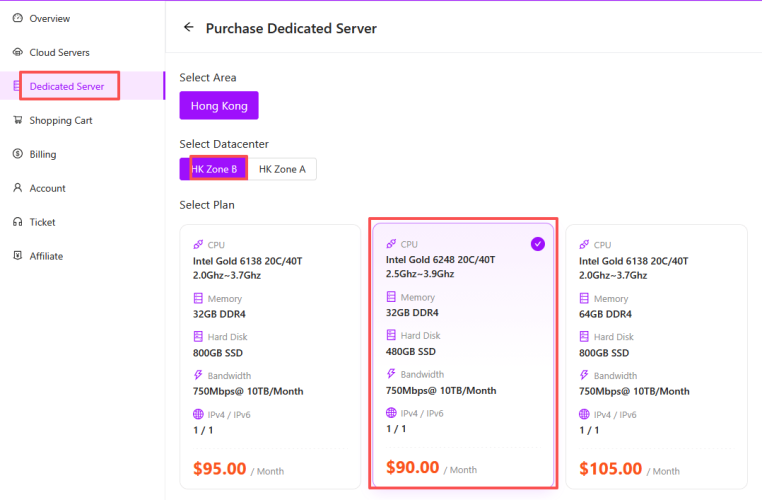Click the Affiliate icon in sidebar
The image size is (762, 500).
[x=17, y=256]
